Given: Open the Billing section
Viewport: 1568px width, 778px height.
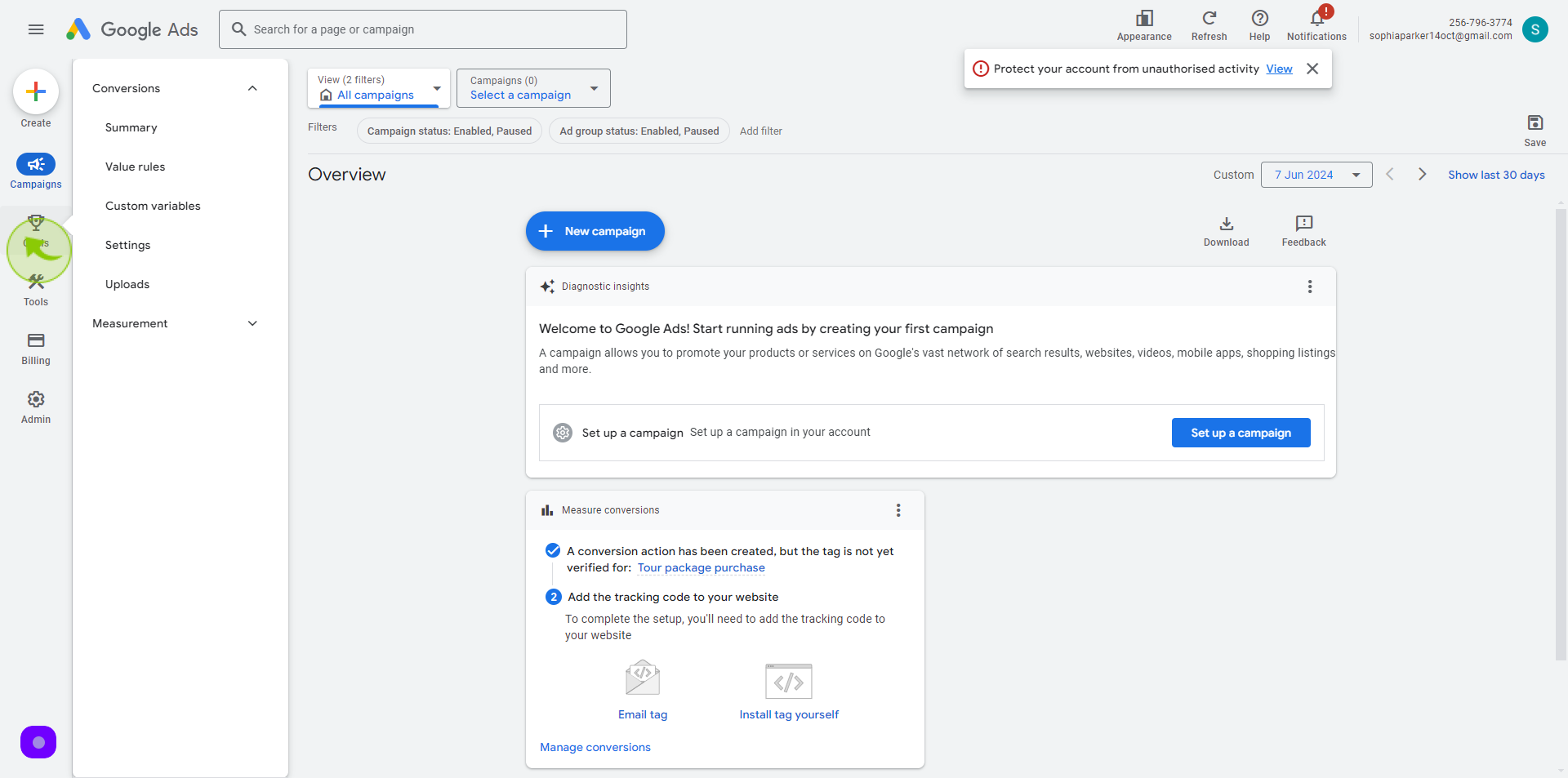Looking at the screenshot, I should 36,349.
